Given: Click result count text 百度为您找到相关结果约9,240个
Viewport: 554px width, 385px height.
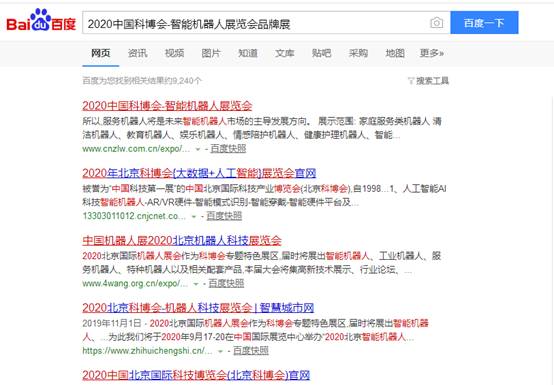Looking at the screenshot, I should pyautogui.click(x=142, y=81).
